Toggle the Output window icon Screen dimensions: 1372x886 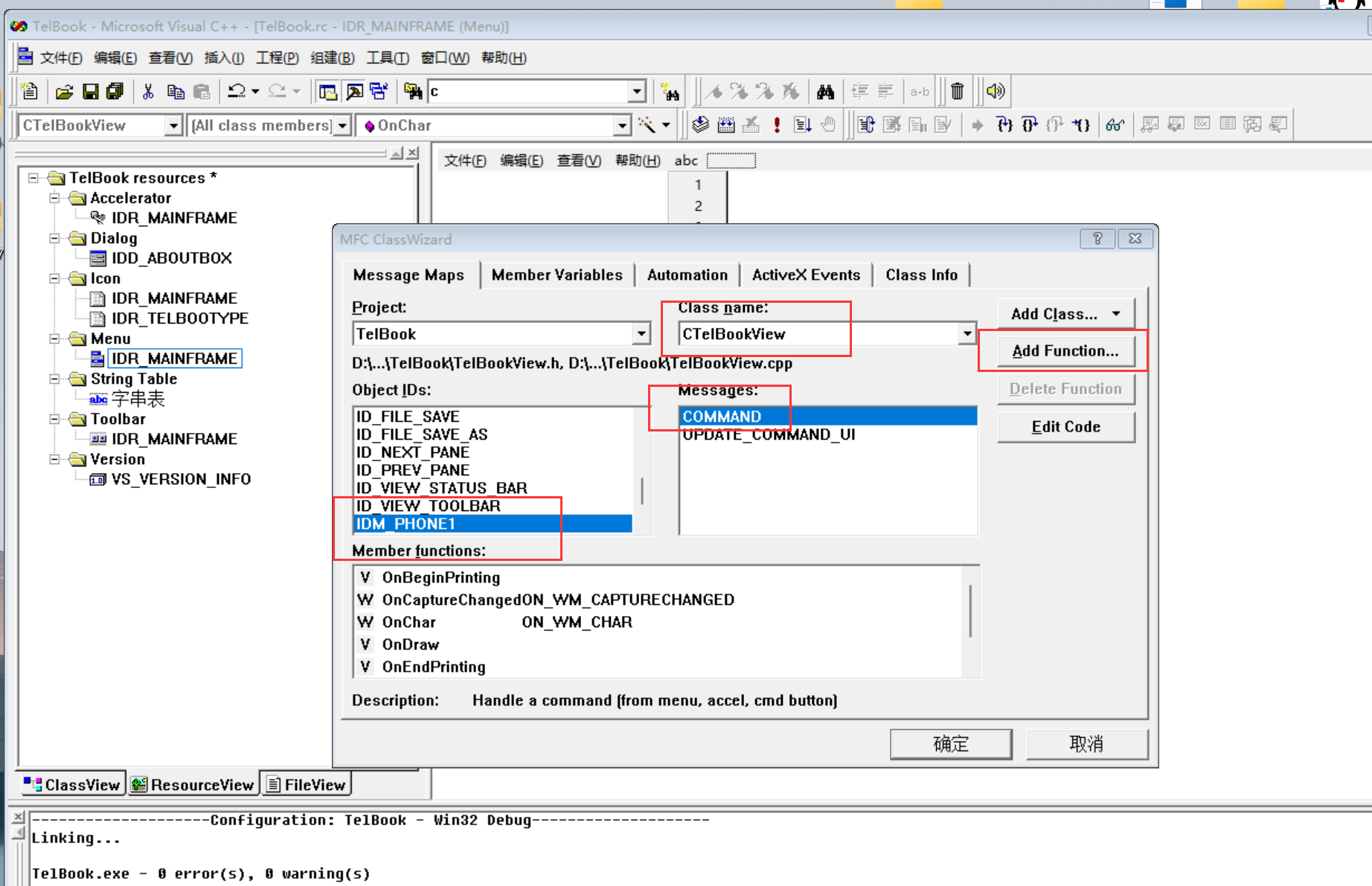click(354, 92)
